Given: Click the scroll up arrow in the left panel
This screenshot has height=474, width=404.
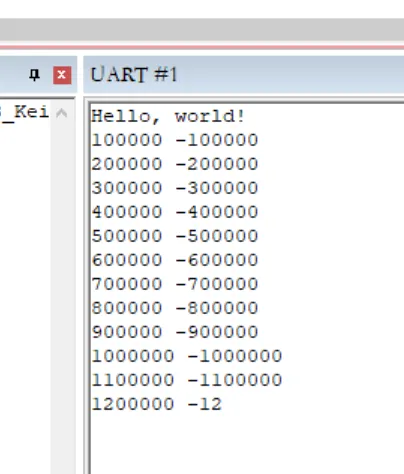Looking at the screenshot, I should (62, 113).
